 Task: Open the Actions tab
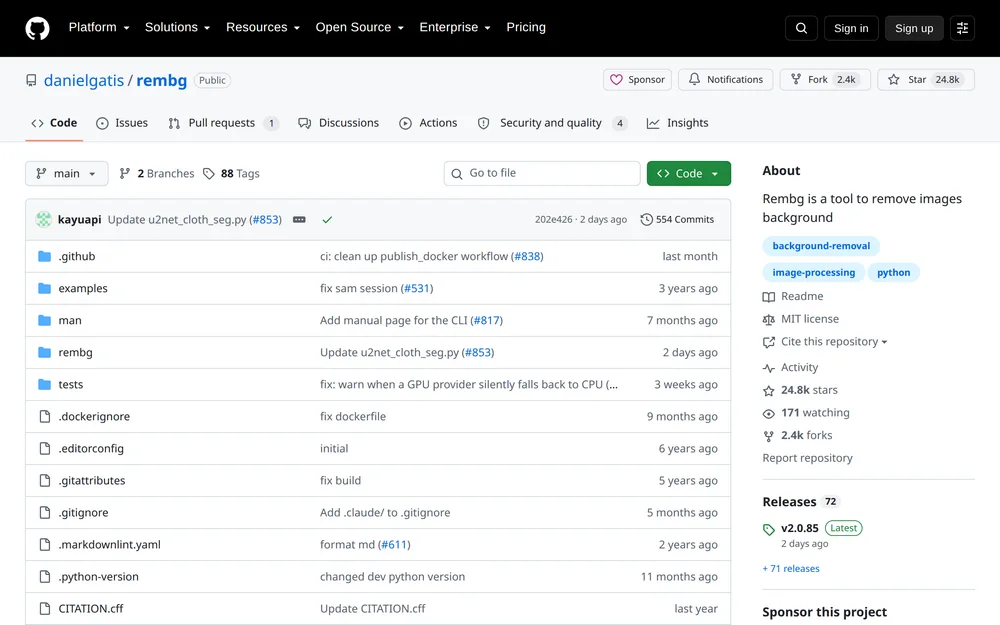(x=429, y=123)
